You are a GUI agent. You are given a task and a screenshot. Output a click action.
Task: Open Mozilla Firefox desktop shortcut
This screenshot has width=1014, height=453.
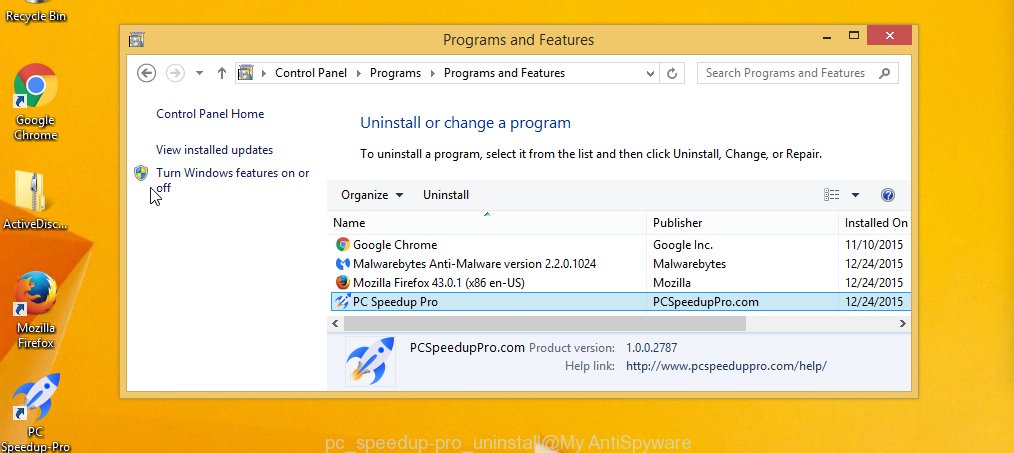coord(36,308)
